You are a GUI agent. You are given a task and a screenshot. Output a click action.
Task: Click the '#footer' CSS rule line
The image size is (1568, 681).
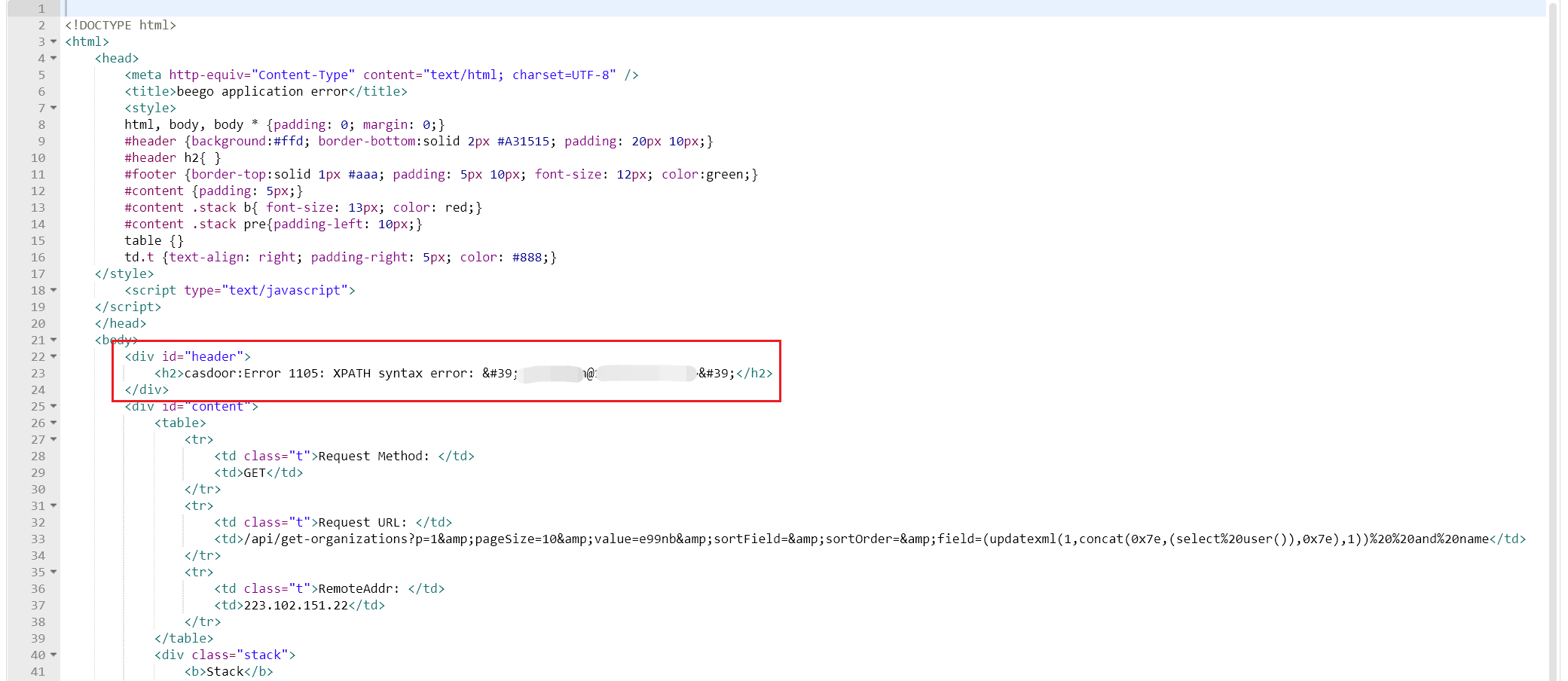pyautogui.click(x=442, y=174)
